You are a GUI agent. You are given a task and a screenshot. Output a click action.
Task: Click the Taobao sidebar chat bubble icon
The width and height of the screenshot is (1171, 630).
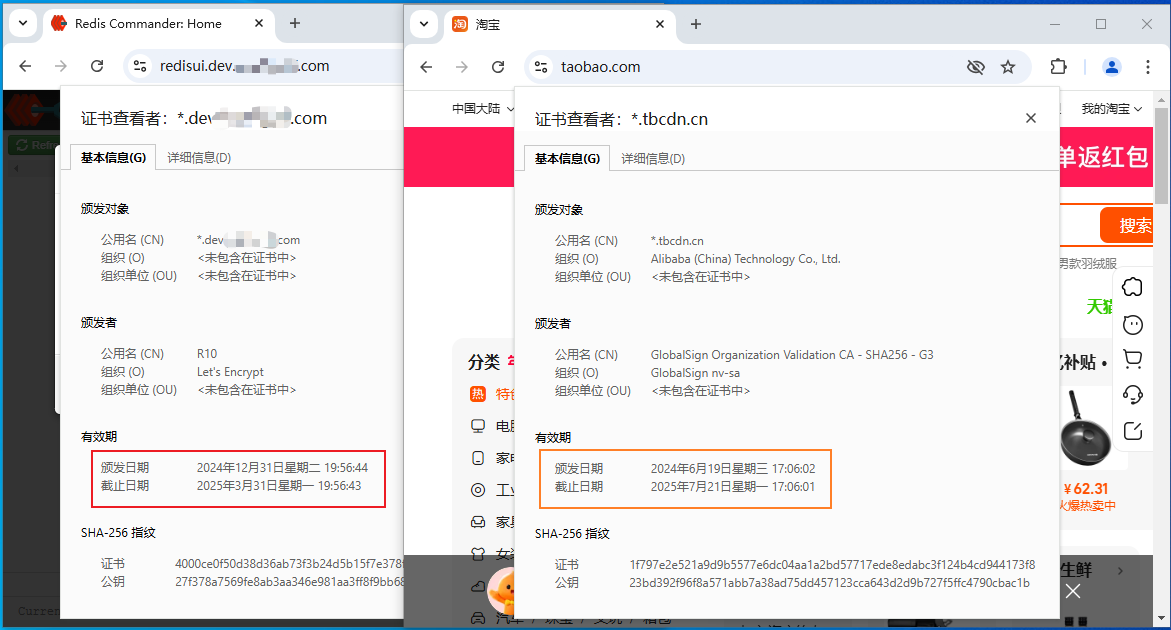[1133, 287]
